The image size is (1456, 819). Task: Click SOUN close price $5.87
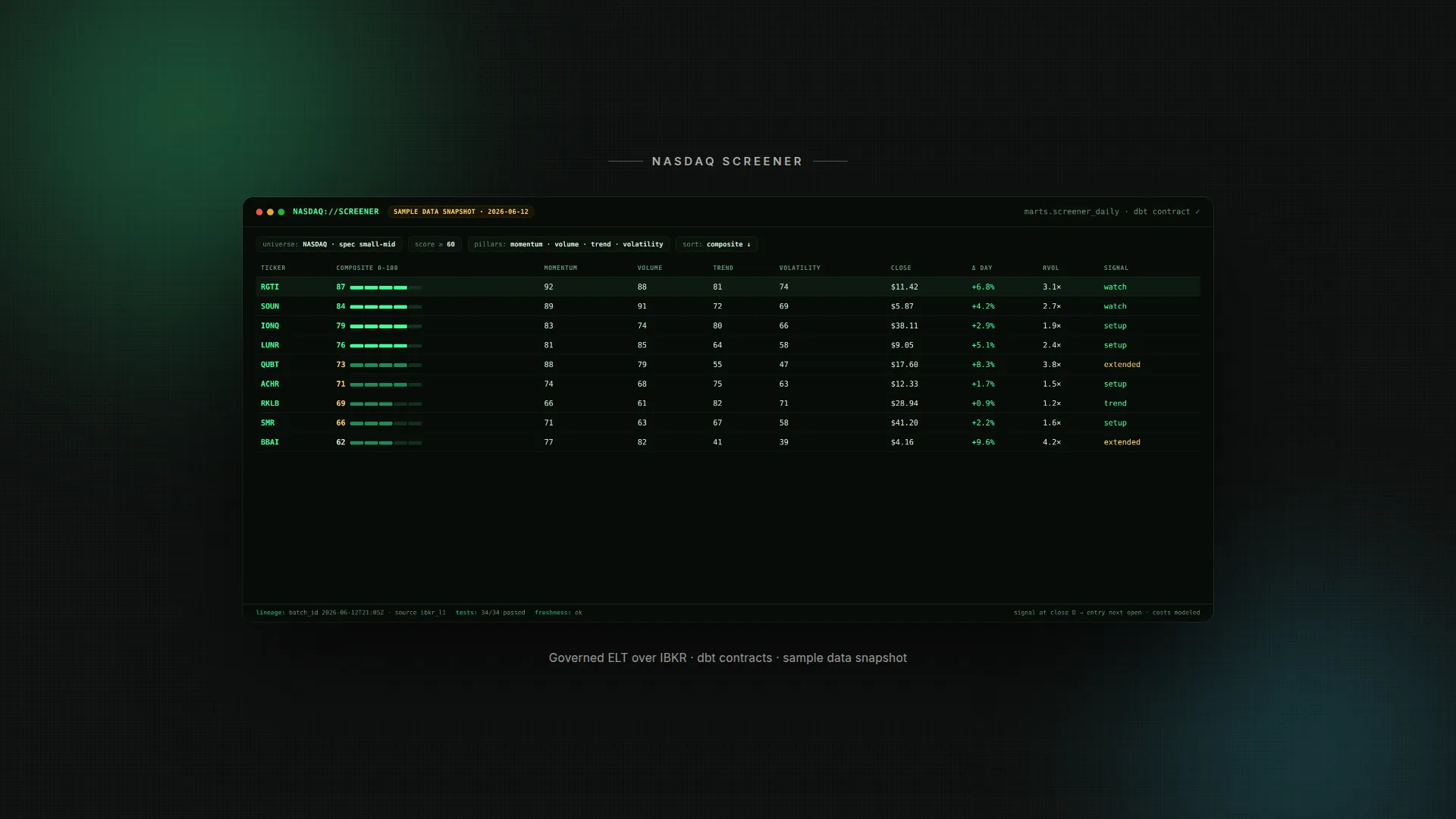pos(902,306)
